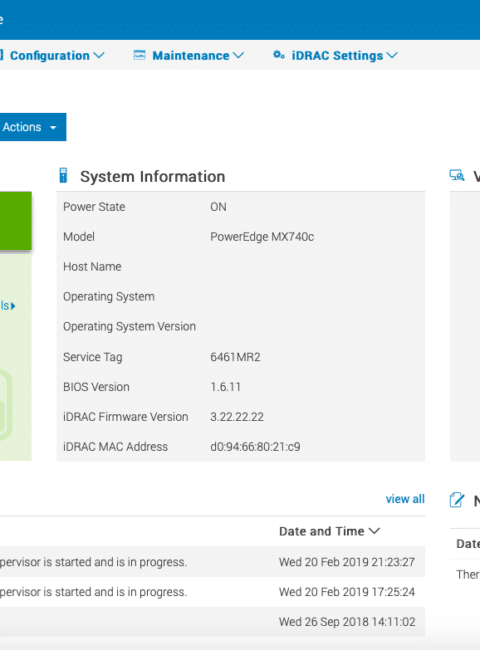480x650 pixels.
Task: Expand the Maintenance chevron arrow
Action: pyautogui.click(x=238, y=55)
